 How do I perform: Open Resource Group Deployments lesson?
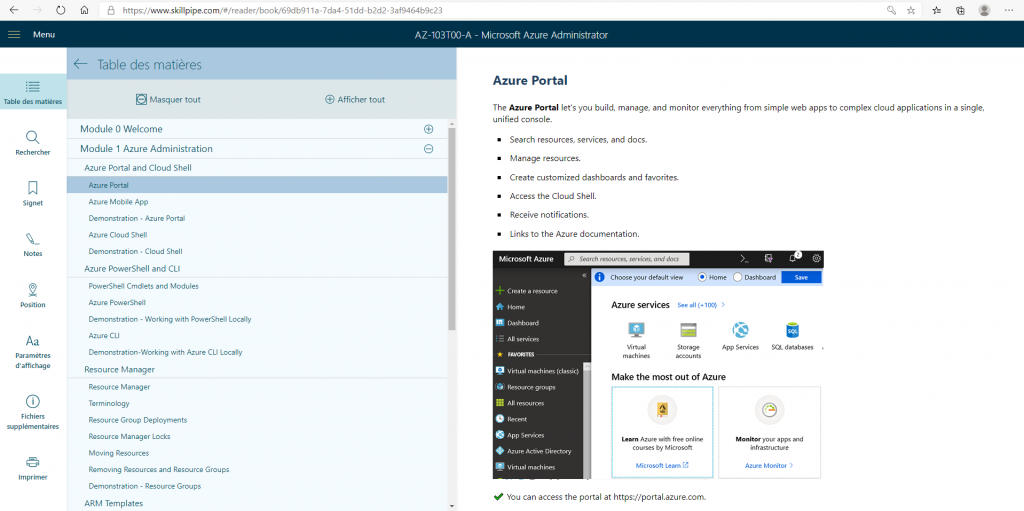pyautogui.click(x=138, y=420)
